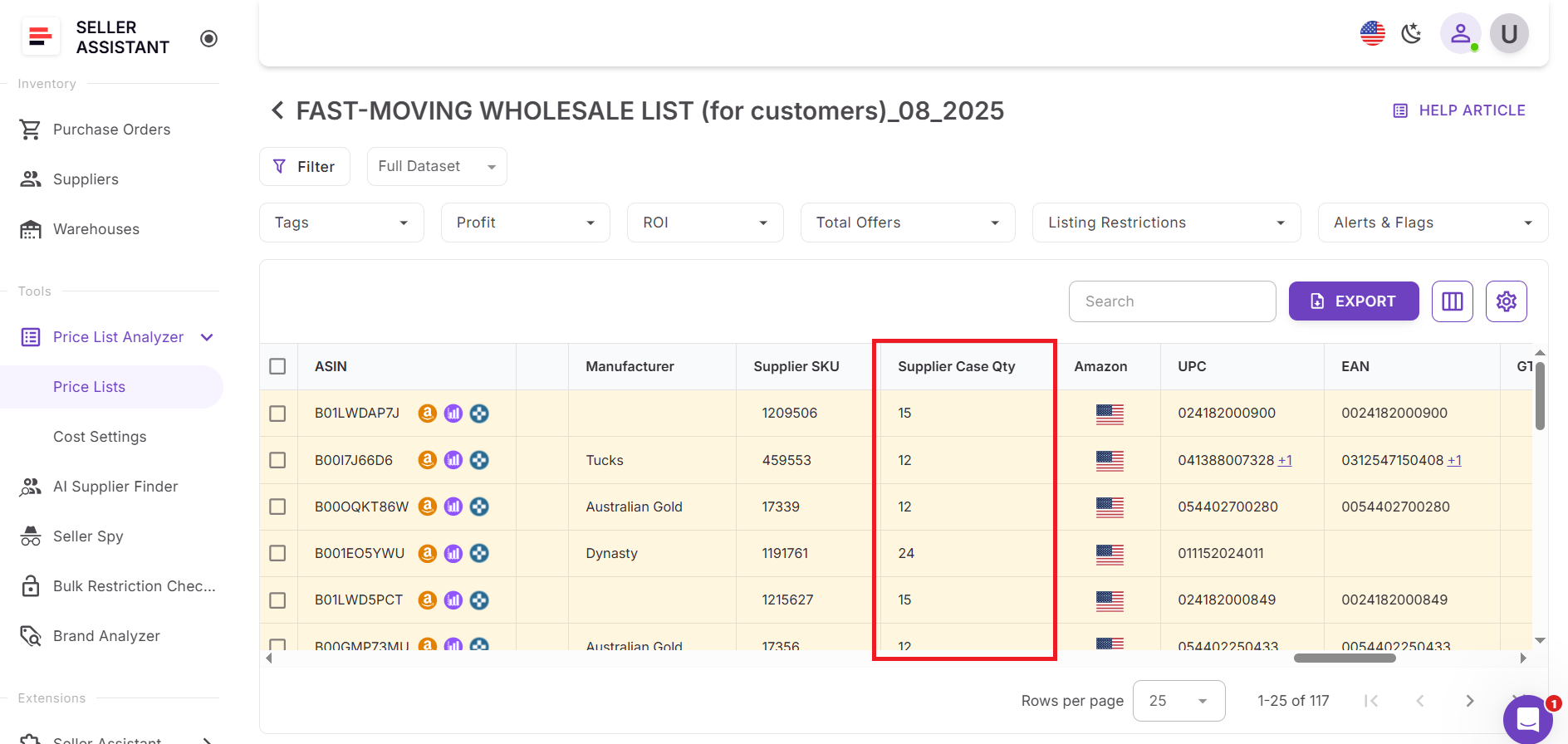Open the Full Dataset dropdown
The width and height of the screenshot is (1568, 744).
[x=437, y=167]
